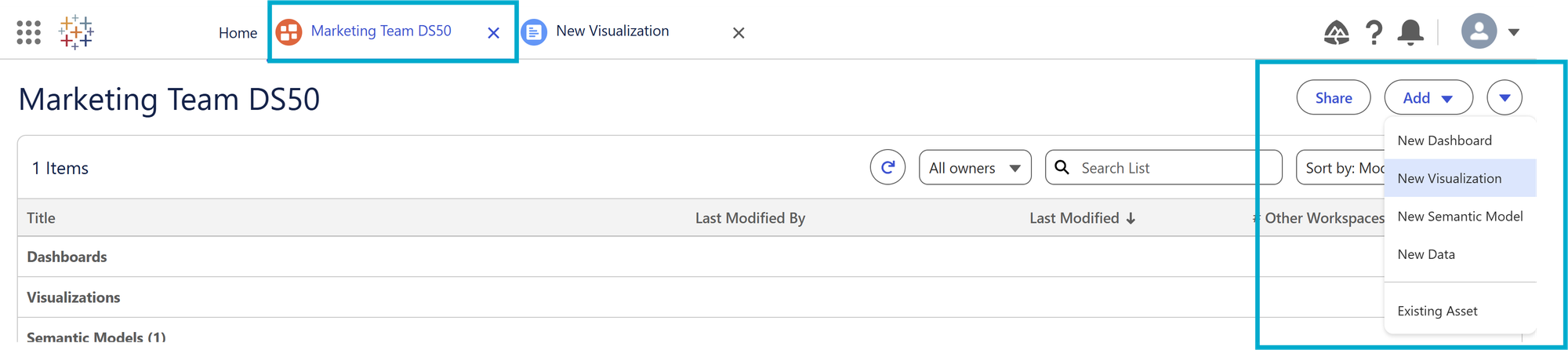1568x350 pixels.
Task: Open the Add dropdown button
Action: click(1428, 98)
